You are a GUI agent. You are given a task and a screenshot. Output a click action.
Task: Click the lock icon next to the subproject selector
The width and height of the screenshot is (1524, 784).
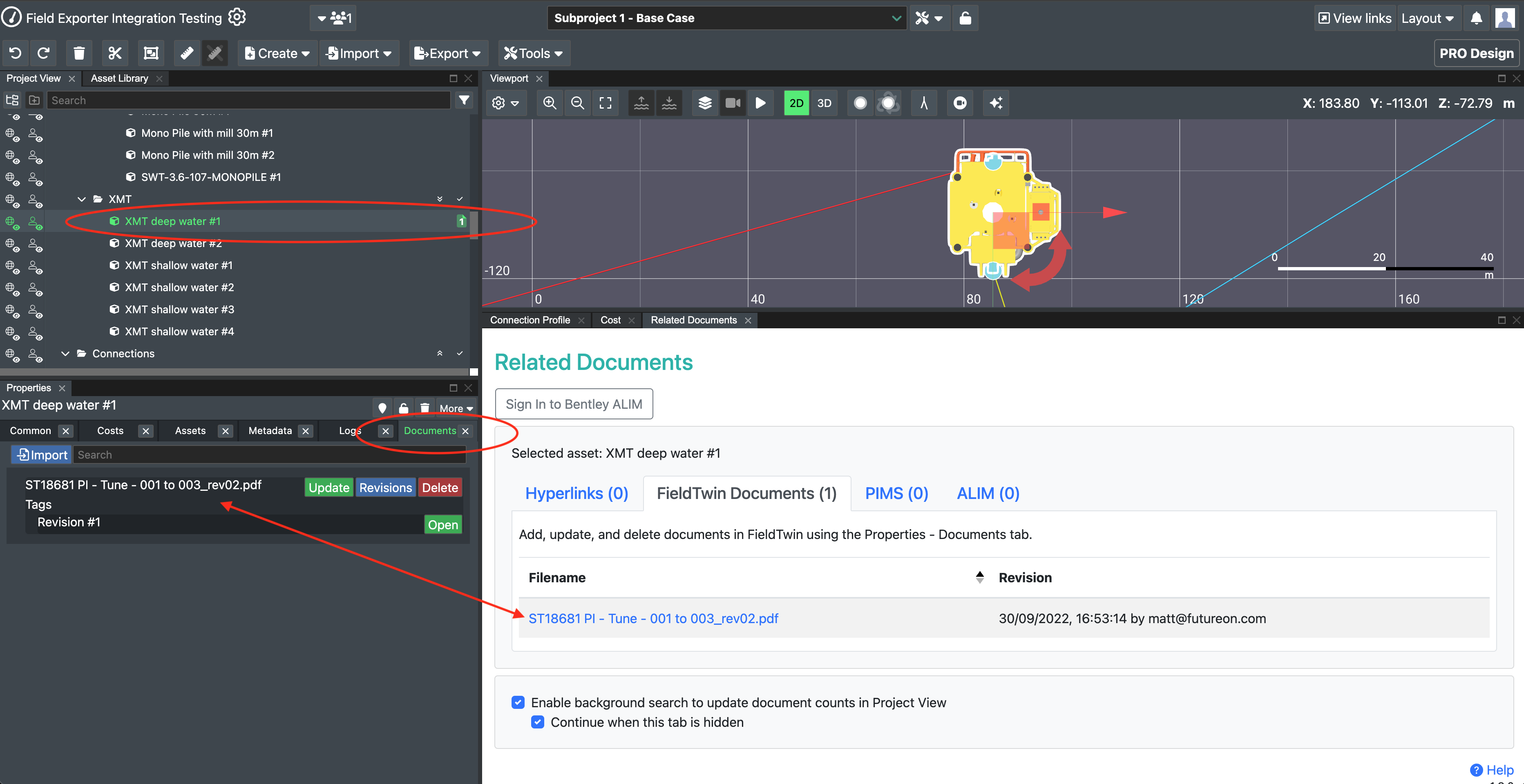click(x=965, y=18)
